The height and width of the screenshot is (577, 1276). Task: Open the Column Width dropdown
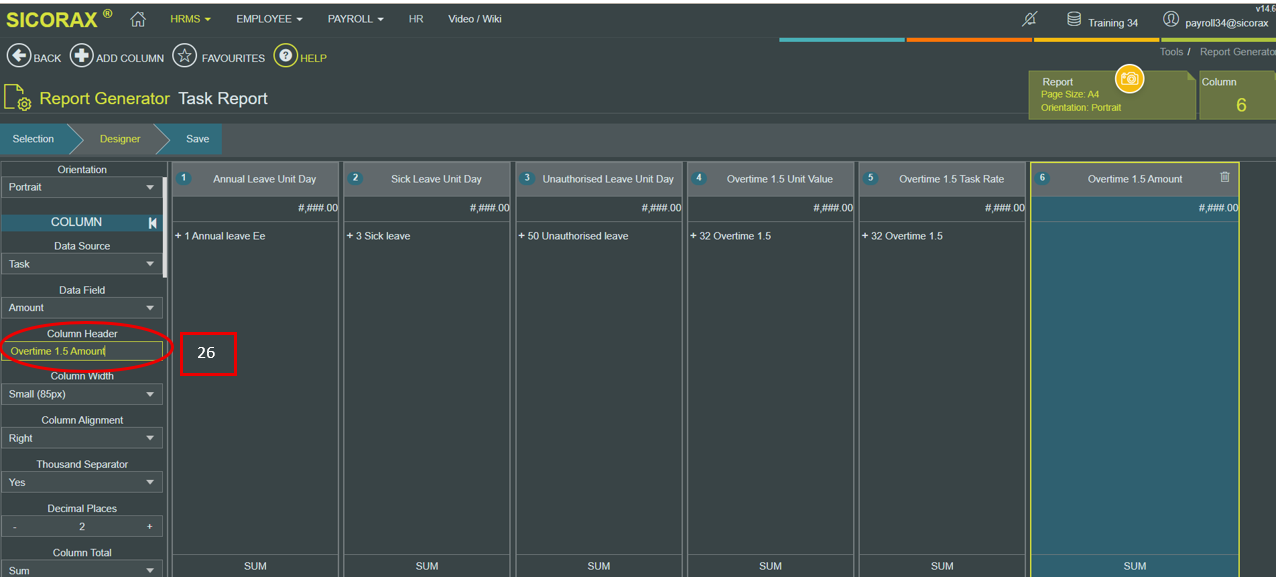click(x=82, y=394)
